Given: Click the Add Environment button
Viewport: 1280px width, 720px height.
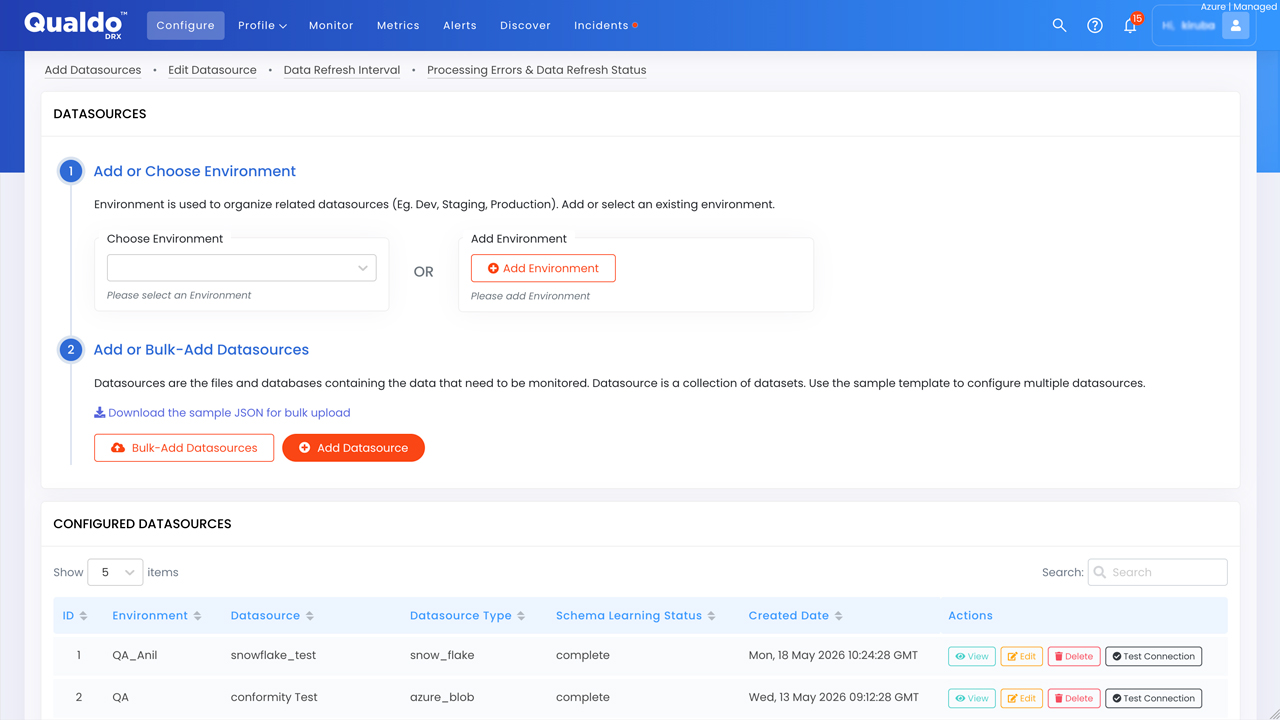Looking at the screenshot, I should click(543, 268).
